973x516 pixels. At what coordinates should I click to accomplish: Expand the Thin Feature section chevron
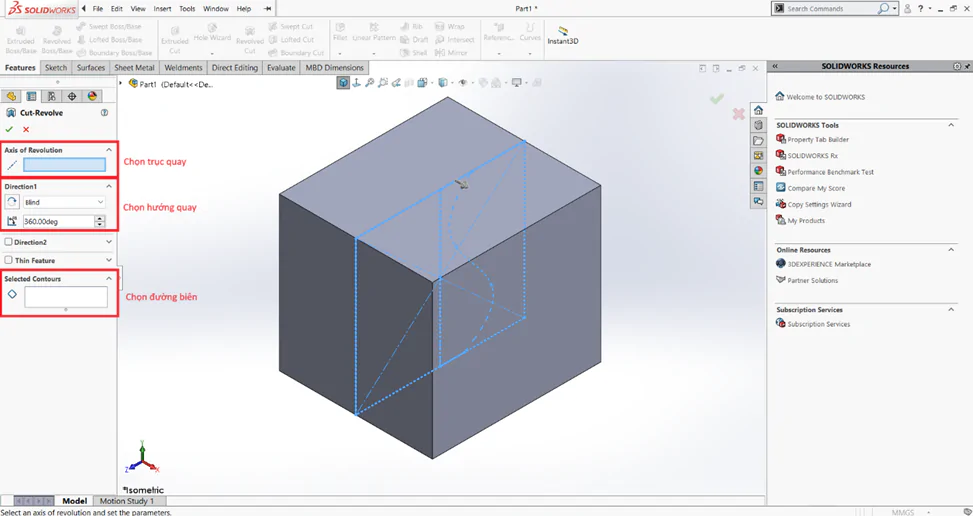[109, 260]
